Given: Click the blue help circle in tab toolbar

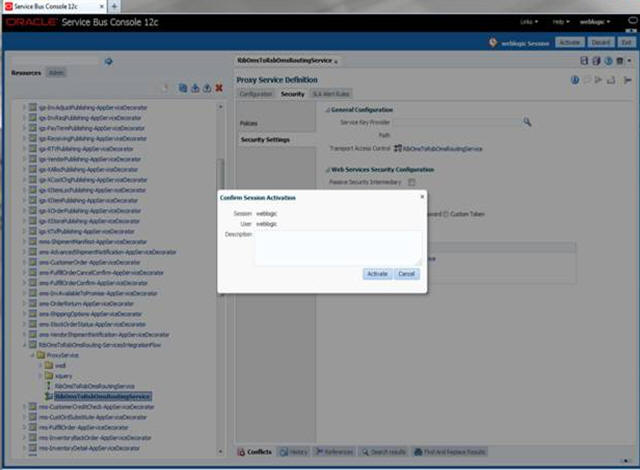Looking at the screenshot, I should [x=608, y=61].
